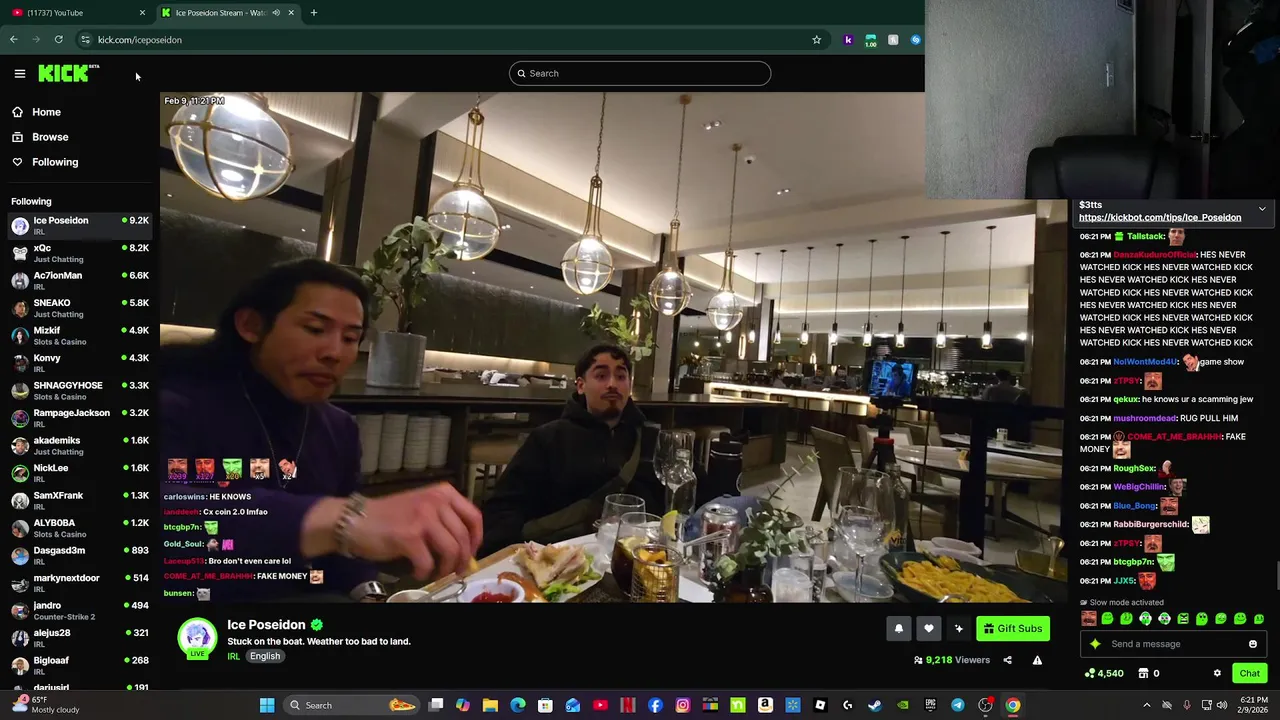Screen dimensions: 1280x720
Task: Click the Kick logo
Action: coord(68,73)
